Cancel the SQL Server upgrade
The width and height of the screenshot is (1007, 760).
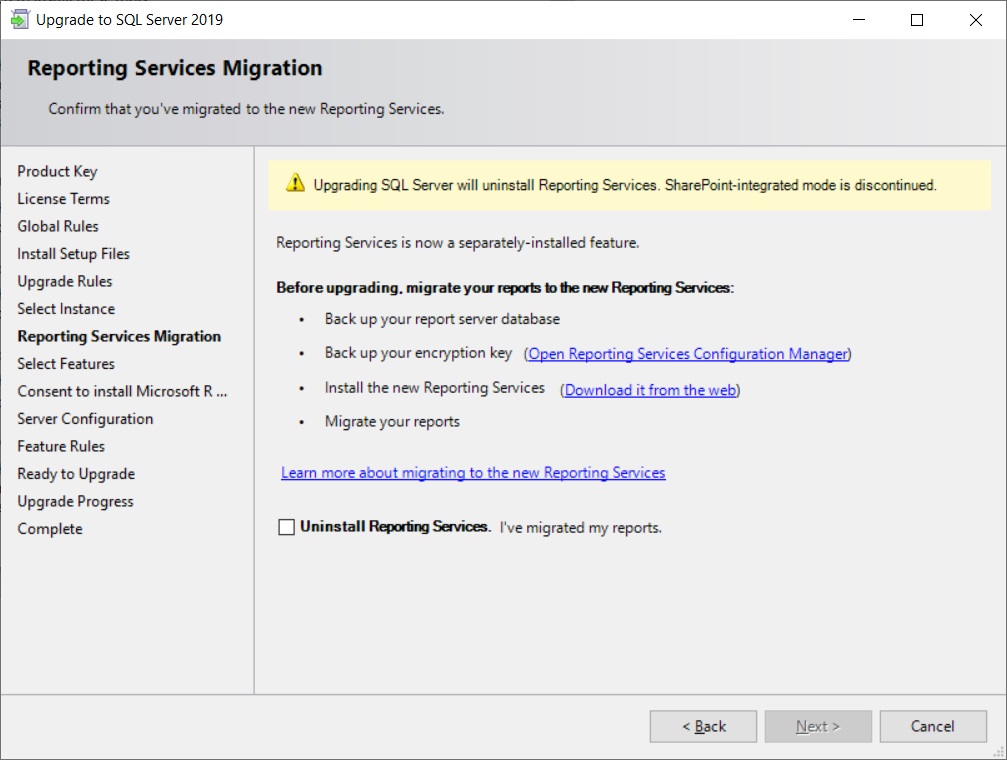[x=933, y=727]
